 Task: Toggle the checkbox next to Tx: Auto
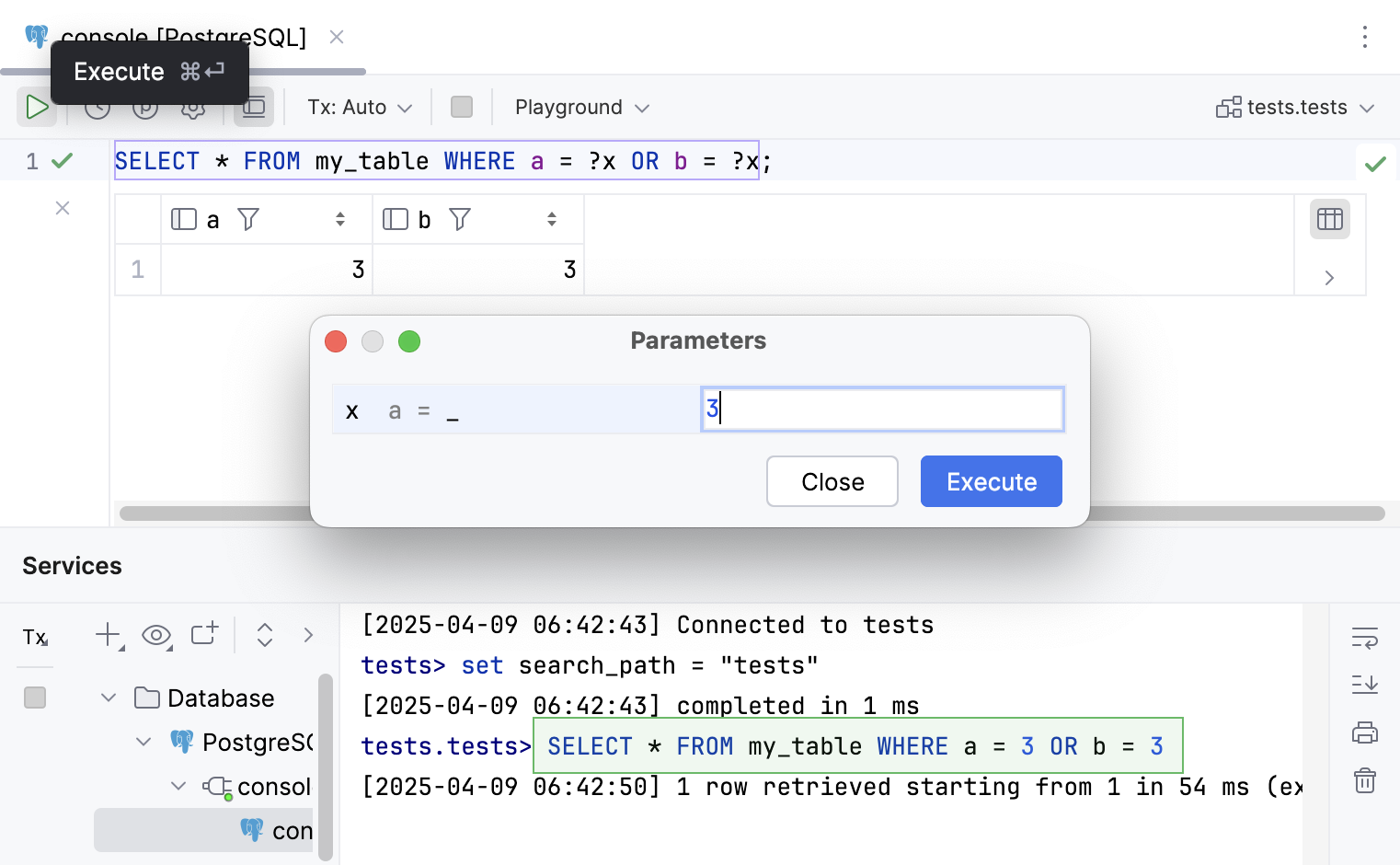462,107
